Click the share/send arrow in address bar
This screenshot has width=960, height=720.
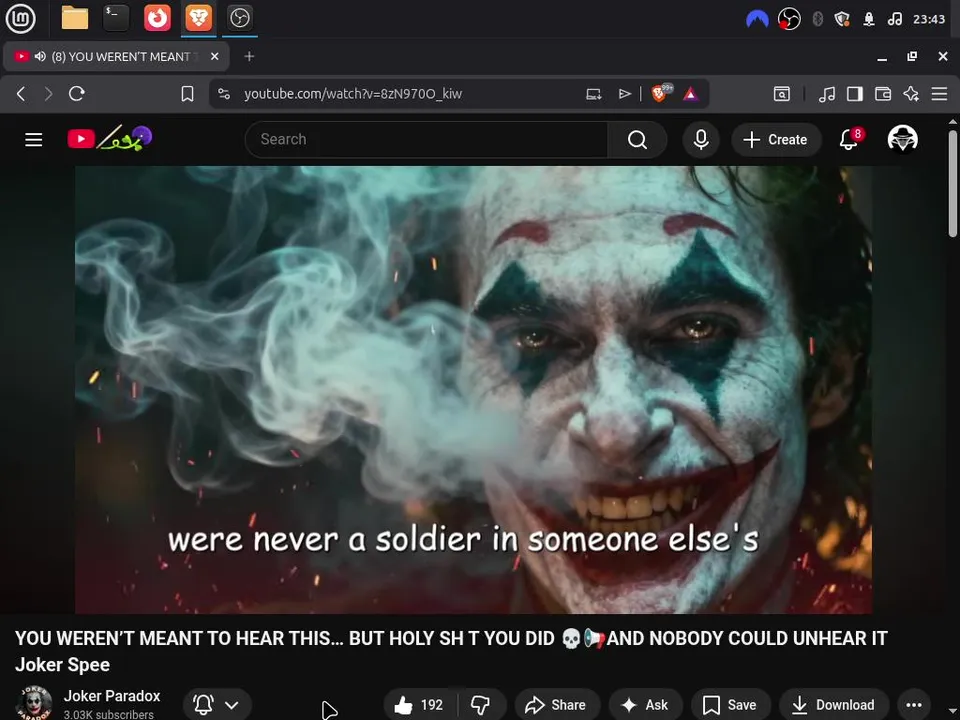click(x=624, y=94)
